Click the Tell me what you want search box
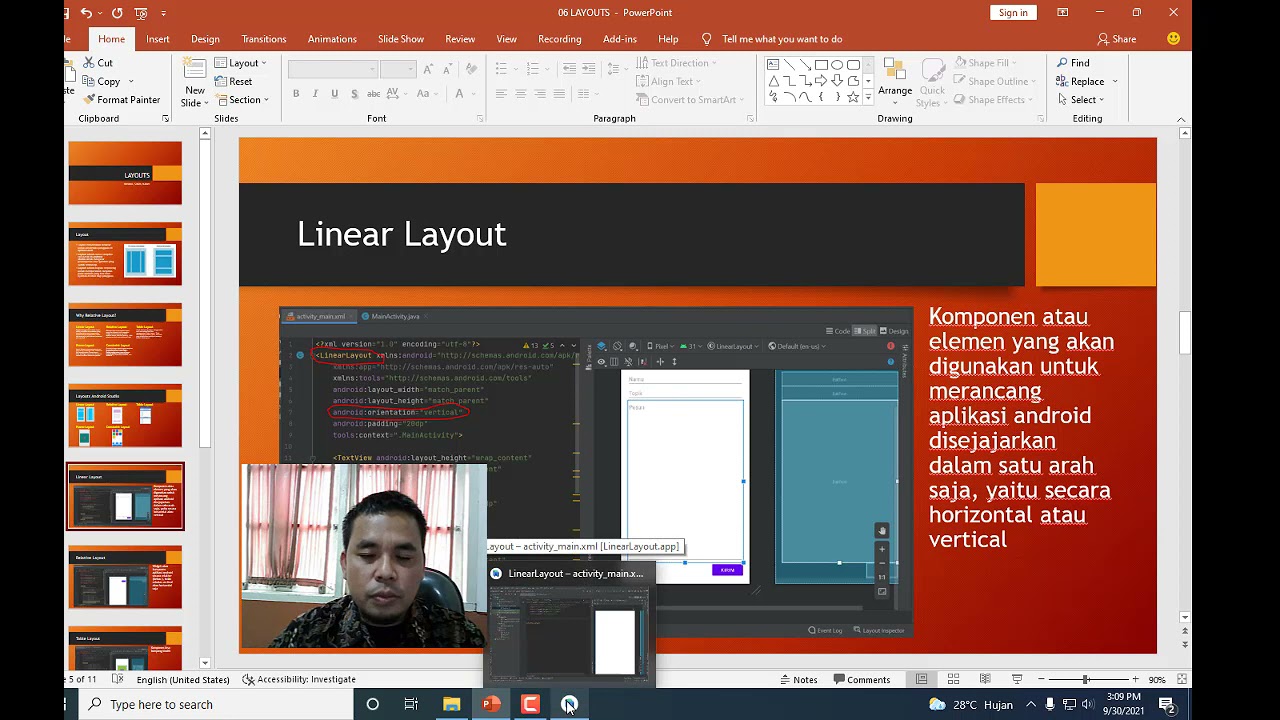 click(x=772, y=39)
